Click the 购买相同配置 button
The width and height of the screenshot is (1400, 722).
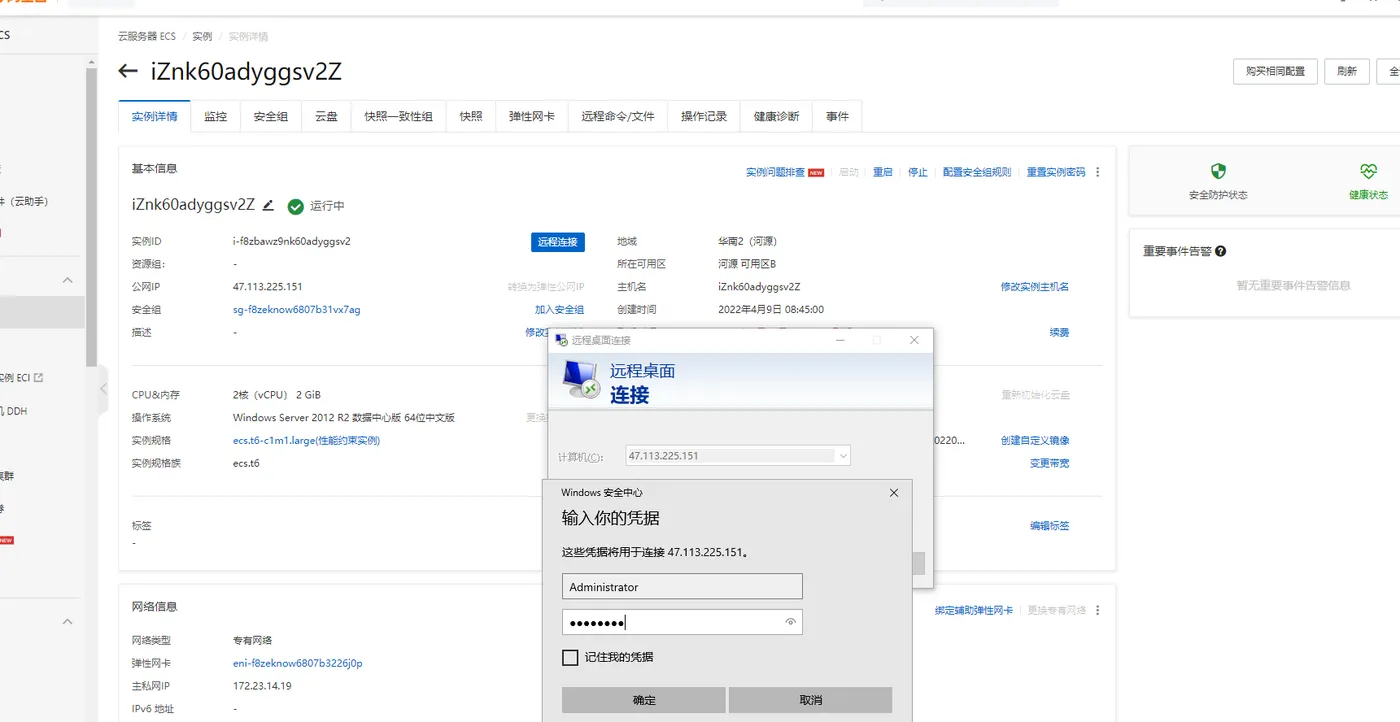click(1275, 72)
